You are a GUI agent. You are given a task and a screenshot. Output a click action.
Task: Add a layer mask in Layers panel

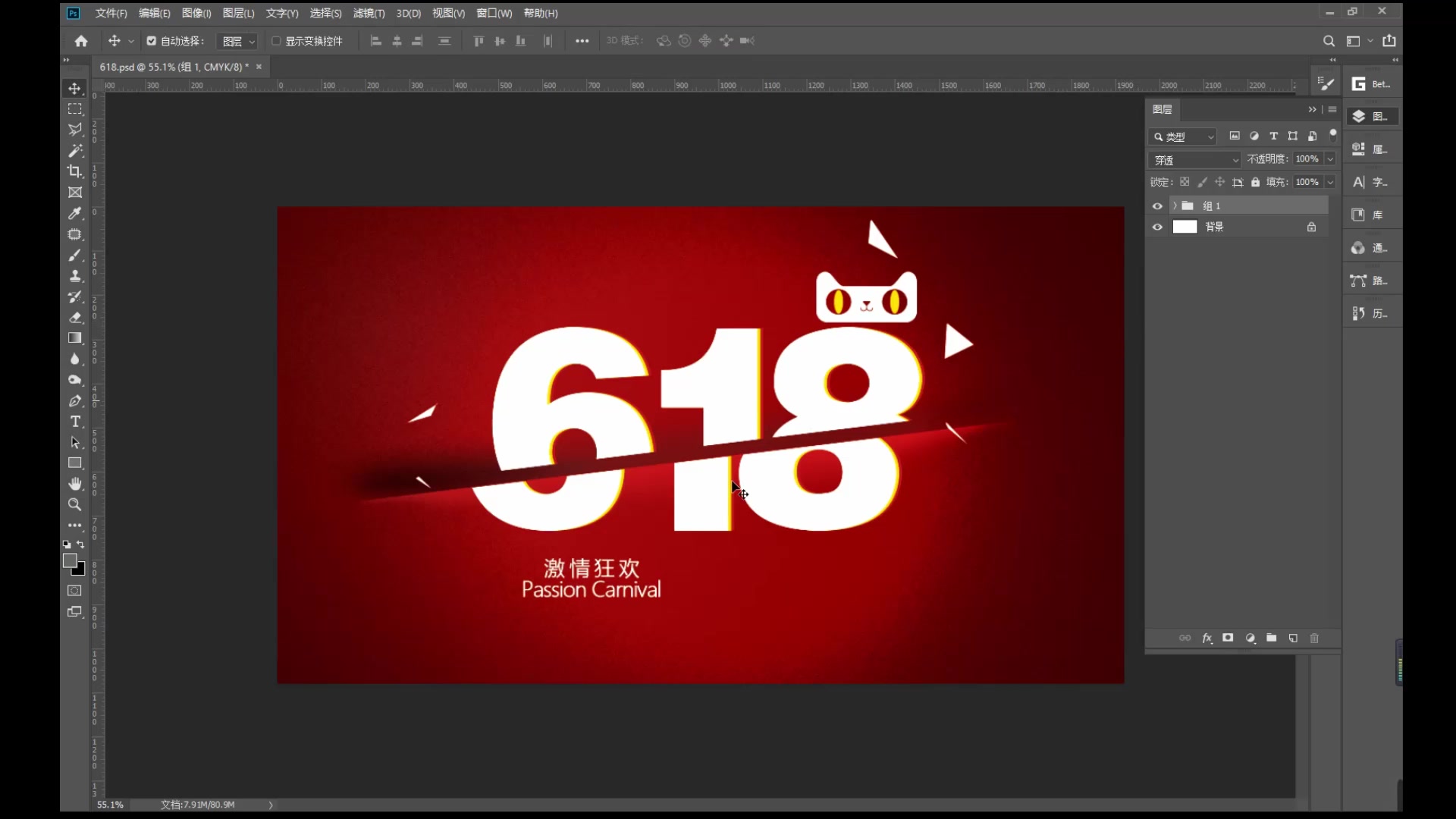click(x=1228, y=639)
